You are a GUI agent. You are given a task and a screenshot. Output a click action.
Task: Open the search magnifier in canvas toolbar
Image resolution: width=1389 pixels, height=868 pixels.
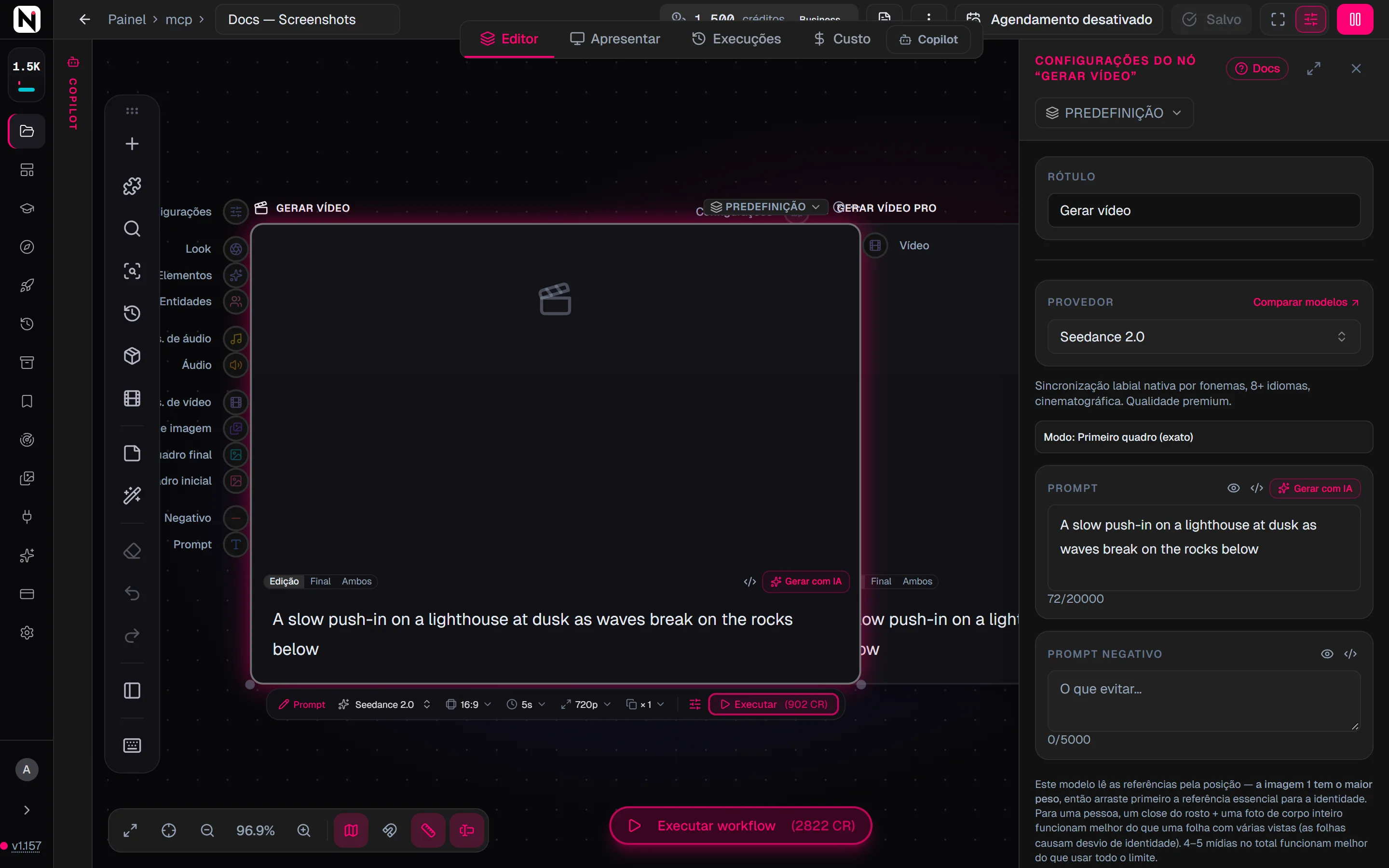pos(132,229)
